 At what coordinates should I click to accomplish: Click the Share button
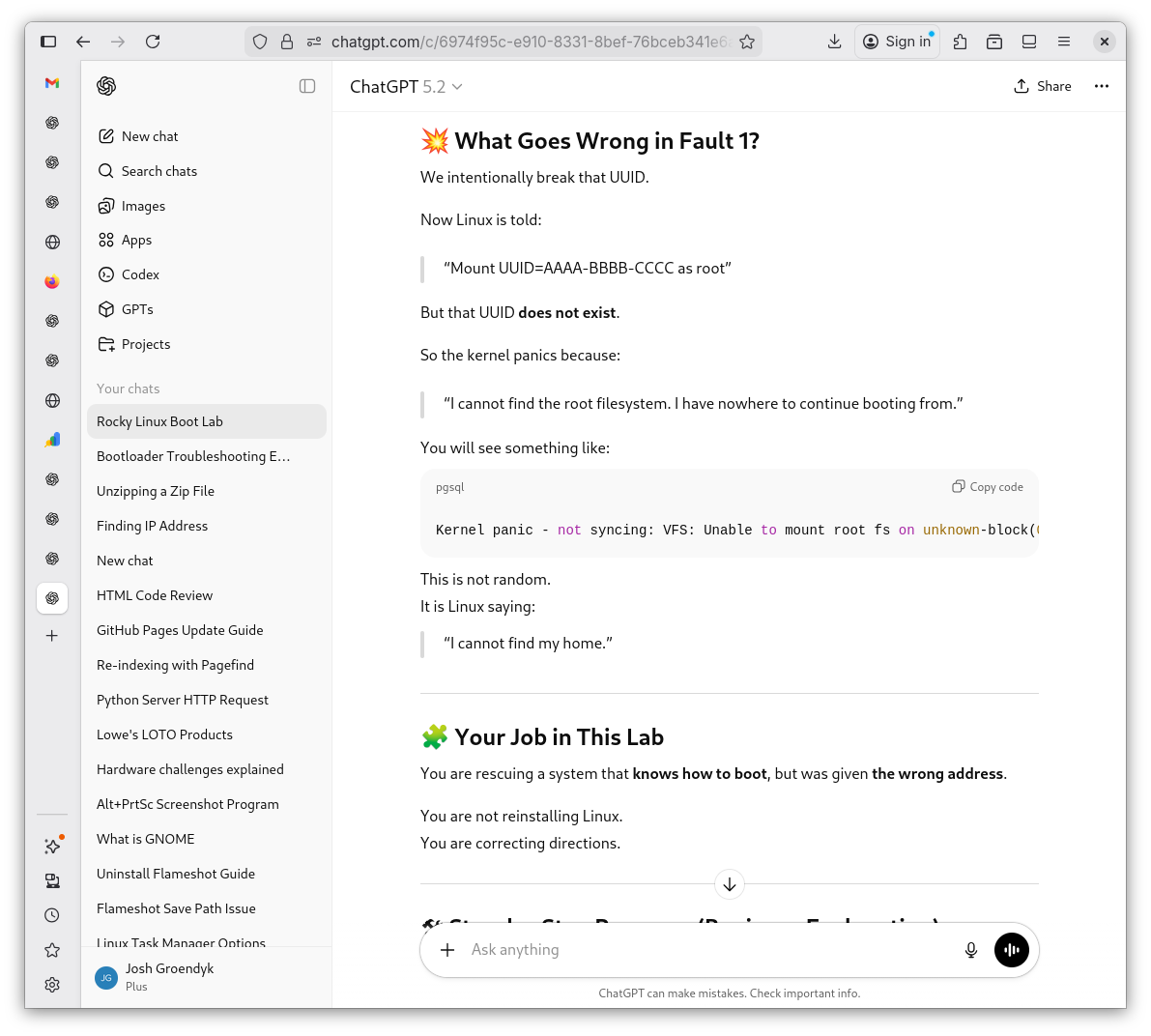point(1042,86)
